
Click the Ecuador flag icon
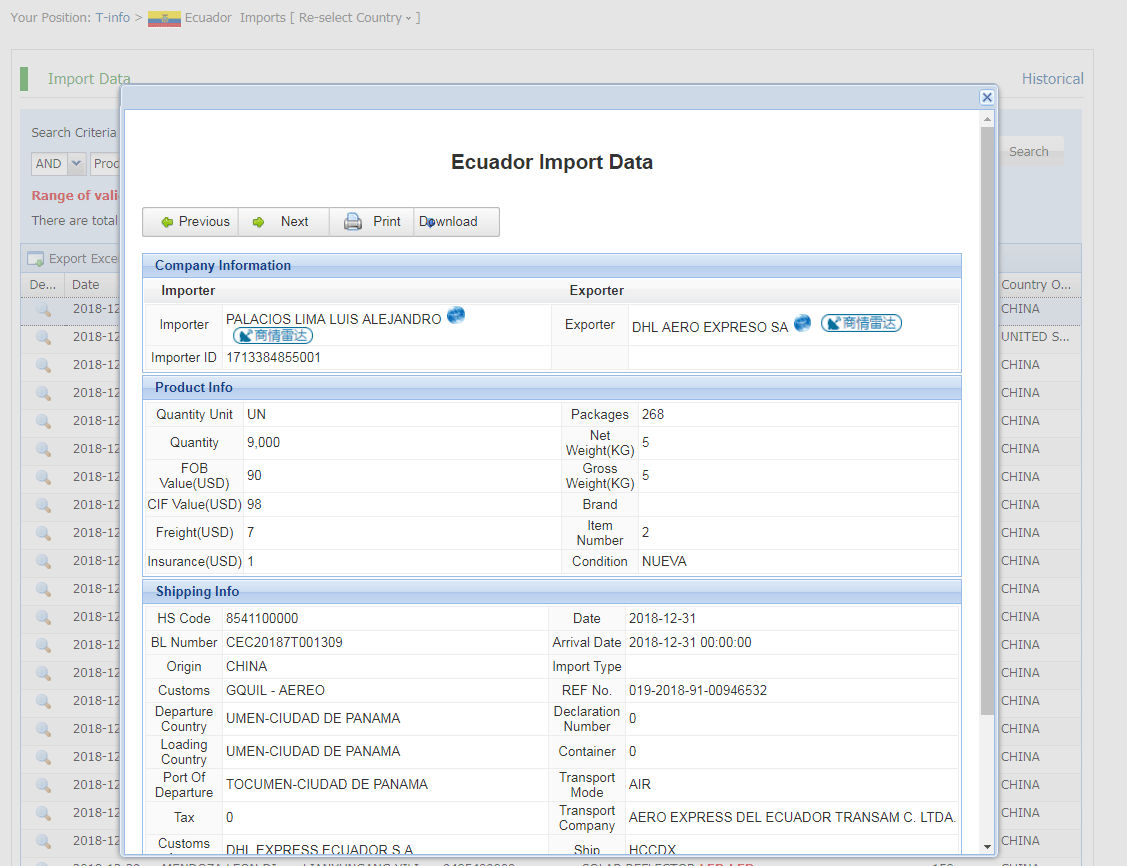(164, 19)
